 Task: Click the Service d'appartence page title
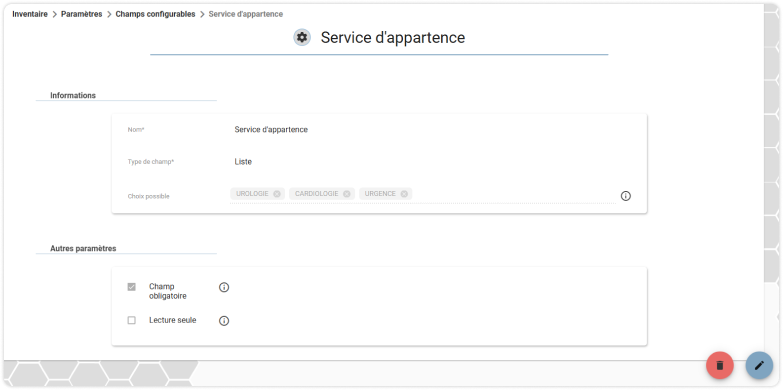coord(393,37)
